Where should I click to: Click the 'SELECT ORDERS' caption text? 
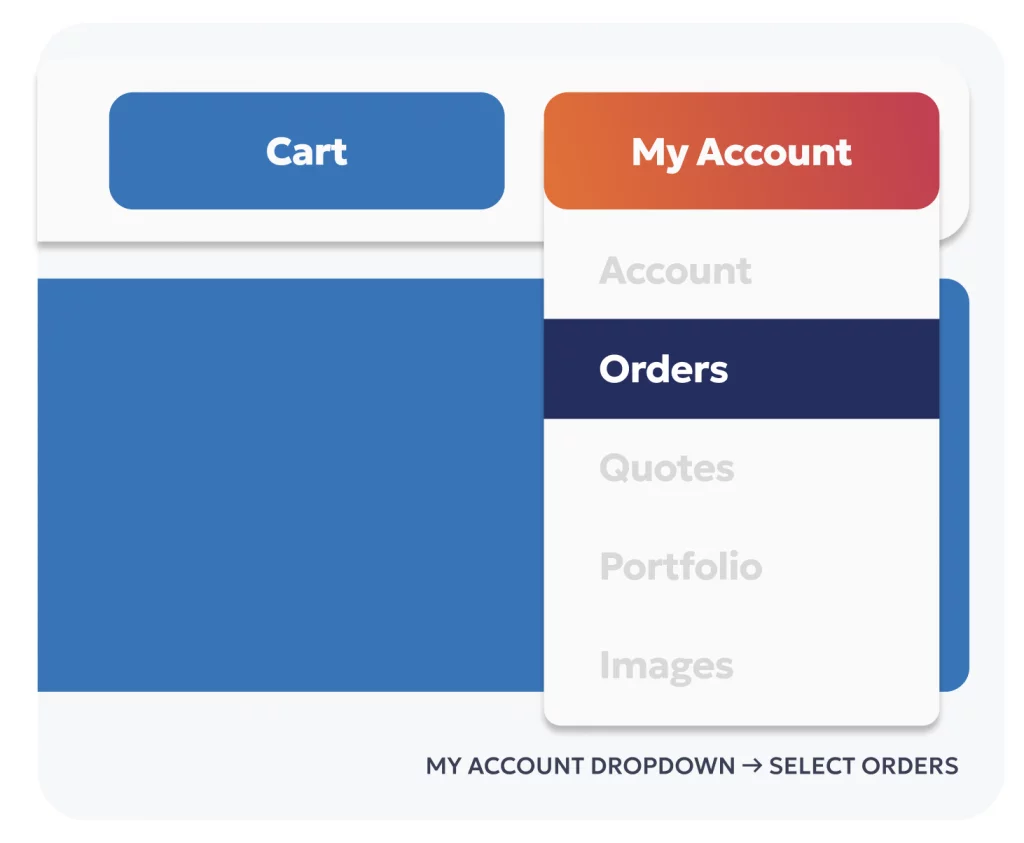[864, 765]
